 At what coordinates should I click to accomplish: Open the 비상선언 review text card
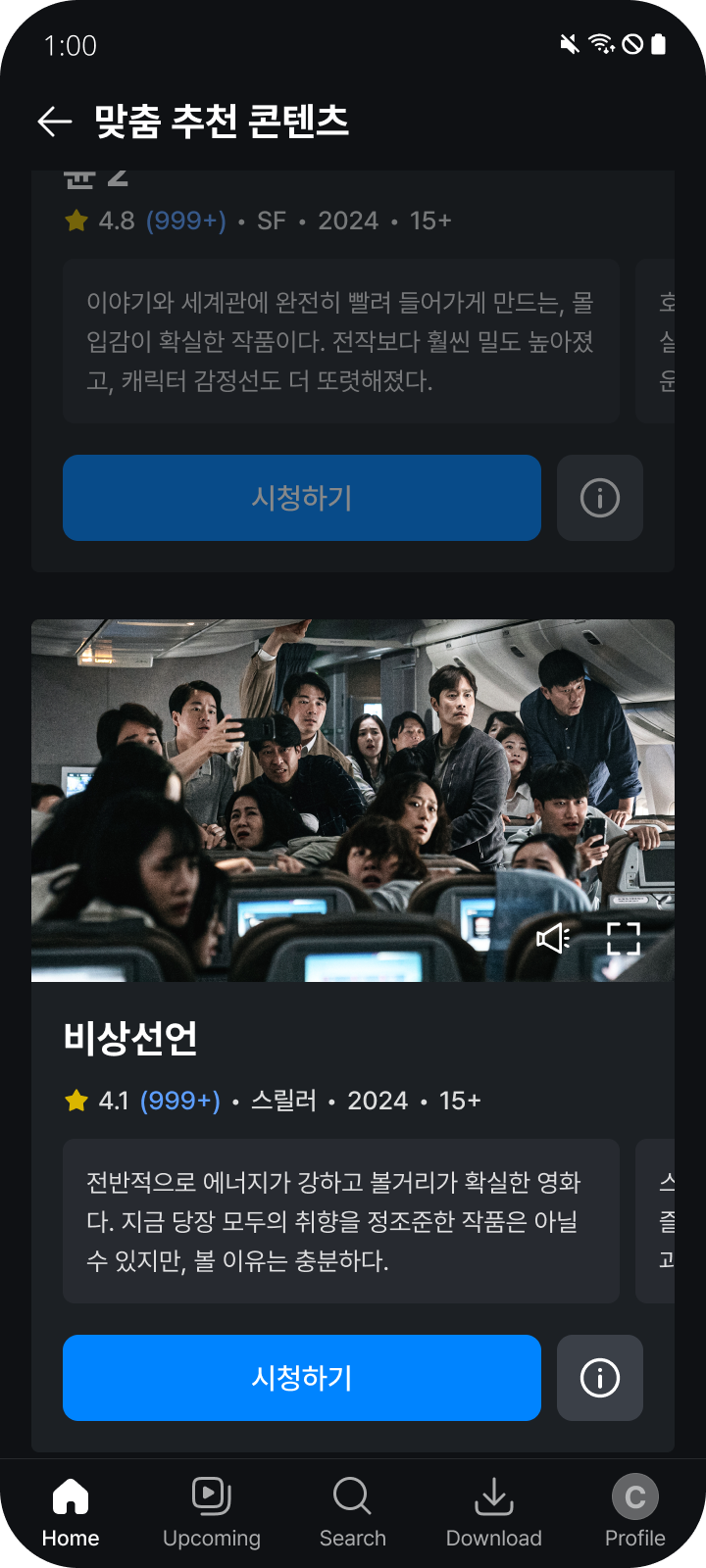(341, 1221)
